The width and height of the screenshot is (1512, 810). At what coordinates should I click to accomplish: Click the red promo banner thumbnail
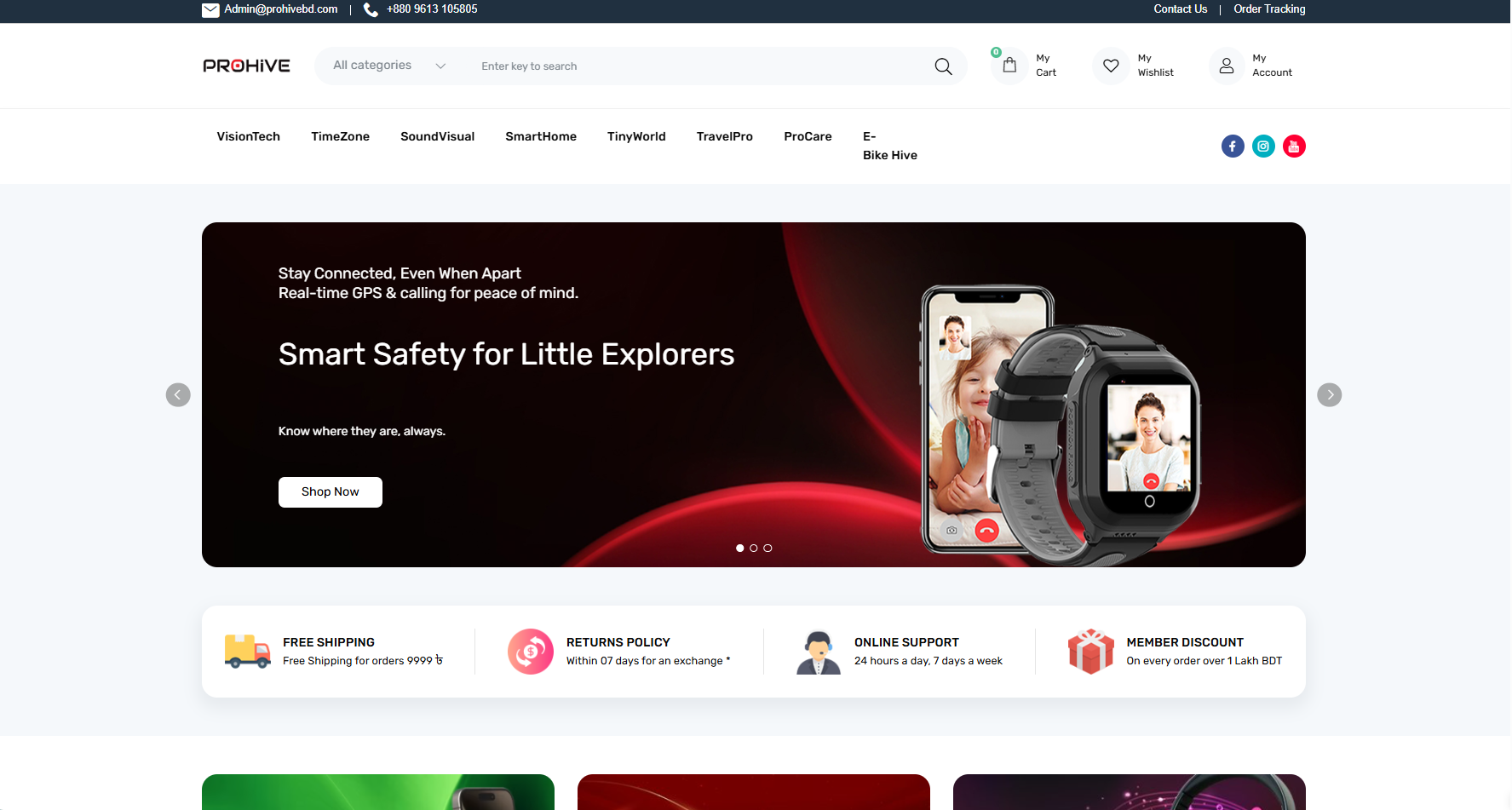[x=754, y=792]
